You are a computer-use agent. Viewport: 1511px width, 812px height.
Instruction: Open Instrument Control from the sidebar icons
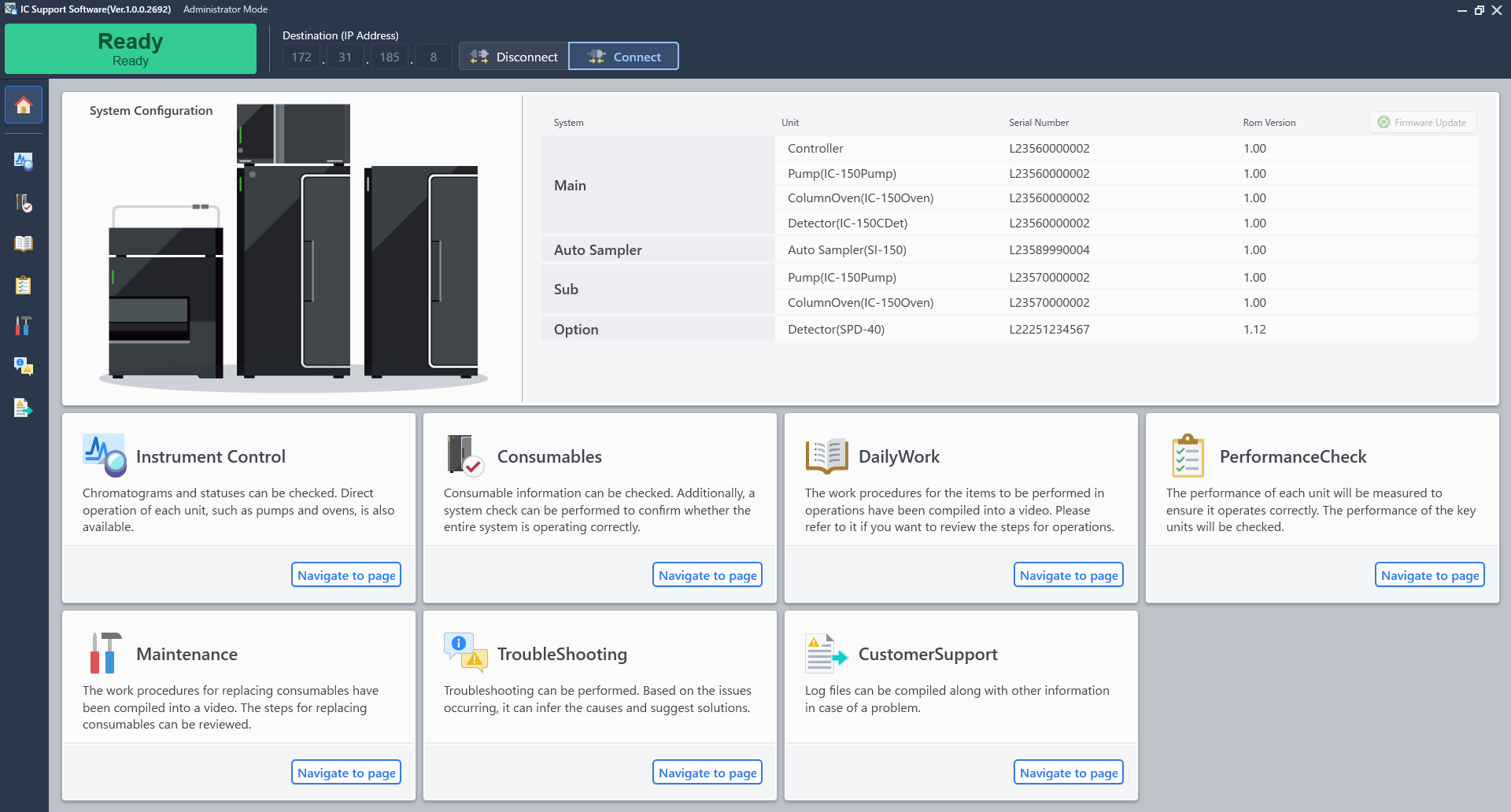click(x=23, y=161)
